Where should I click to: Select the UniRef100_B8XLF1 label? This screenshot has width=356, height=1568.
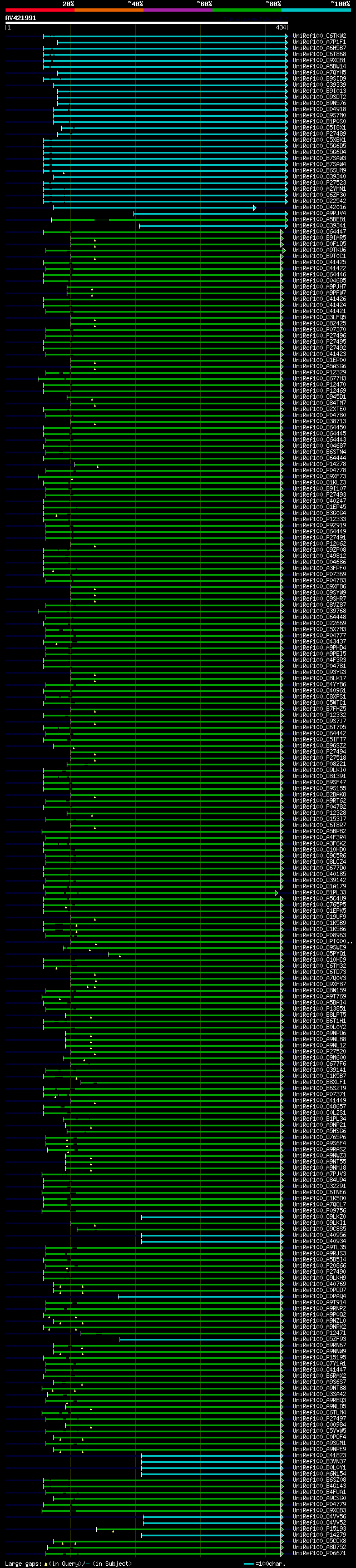319,1082
